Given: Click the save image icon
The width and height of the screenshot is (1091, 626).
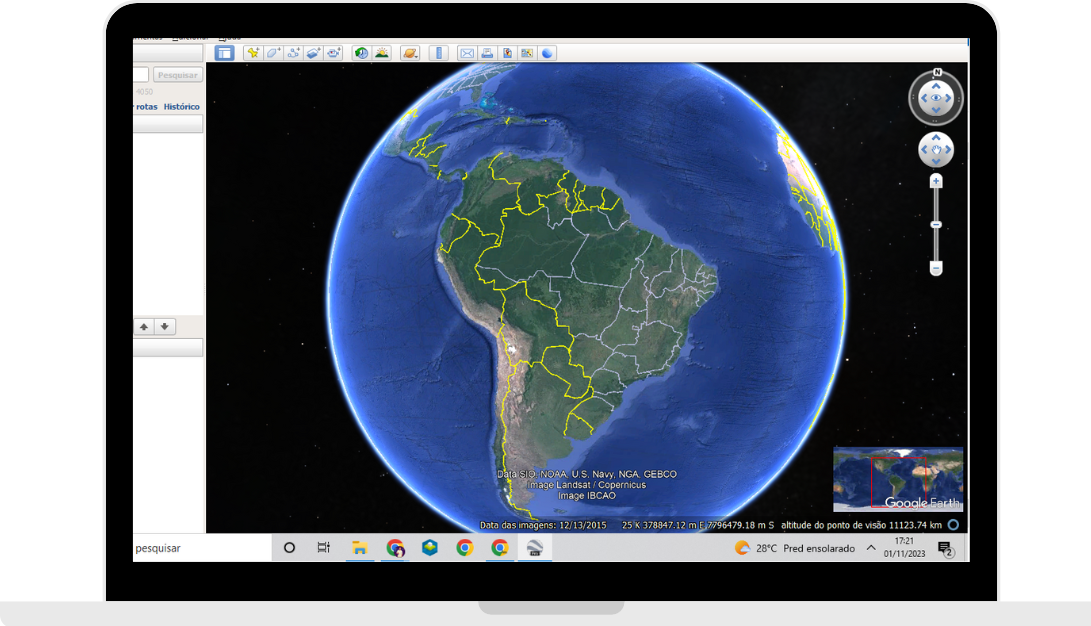Looking at the screenshot, I should click(507, 53).
